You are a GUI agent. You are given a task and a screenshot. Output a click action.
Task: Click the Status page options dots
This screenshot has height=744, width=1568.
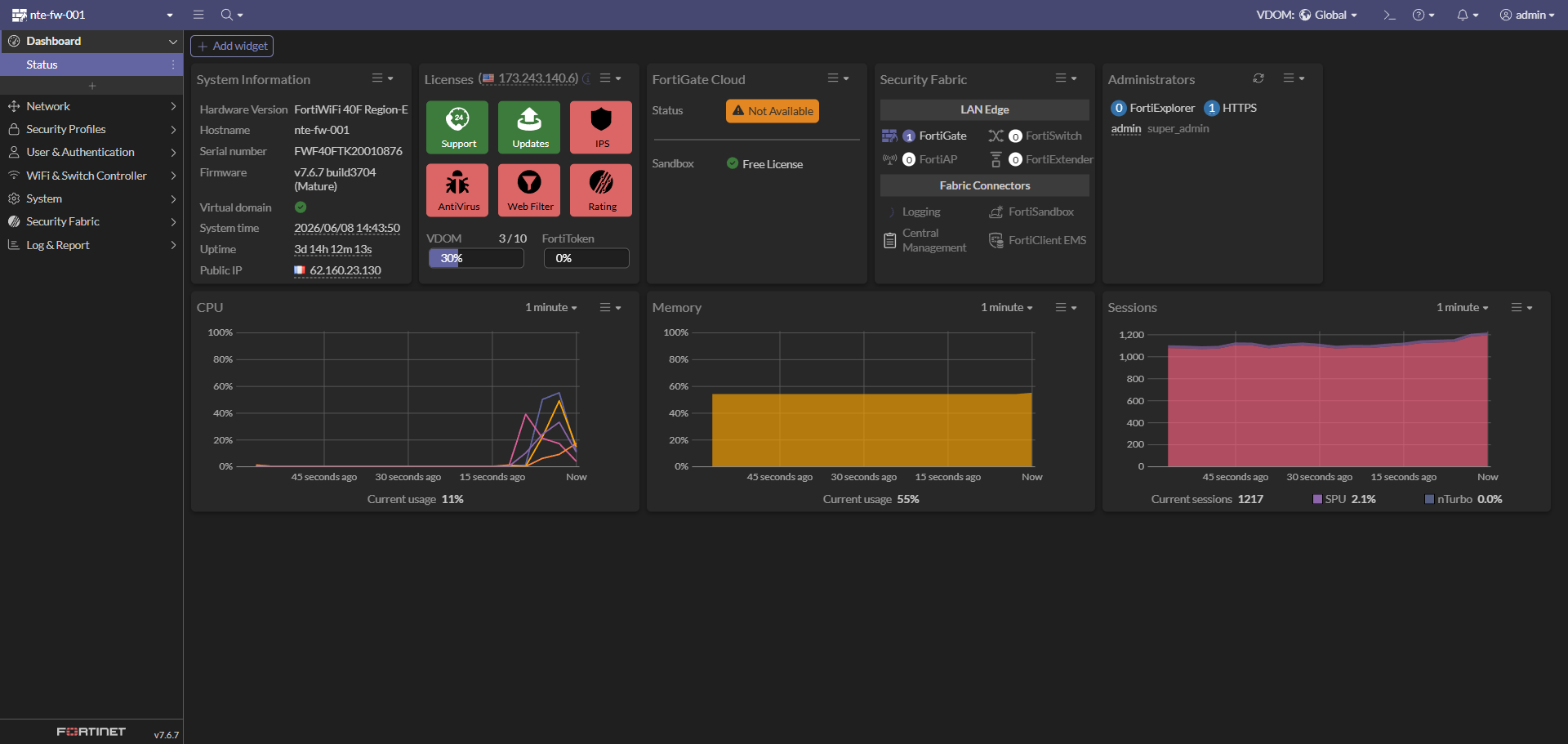(173, 65)
